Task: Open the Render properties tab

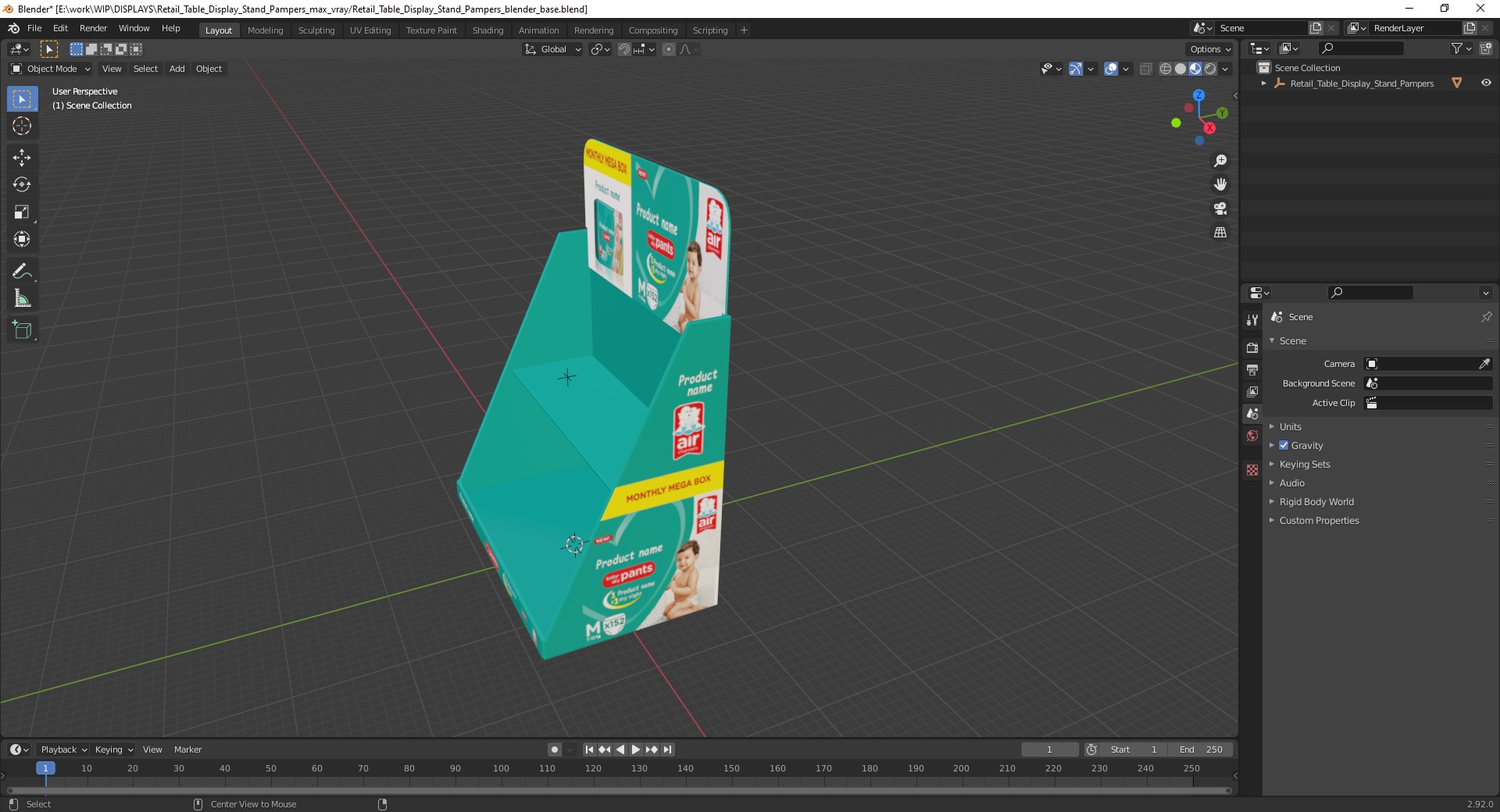Action: coord(1252,347)
